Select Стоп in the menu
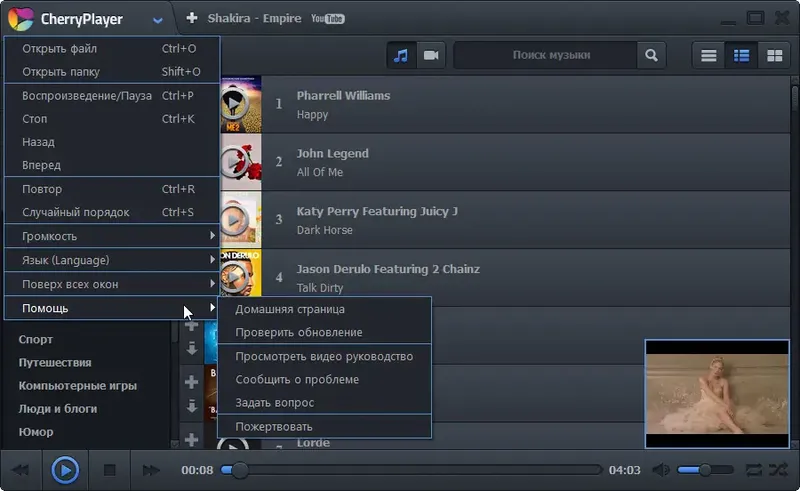800x491 pixels. [x=112, y=118]
